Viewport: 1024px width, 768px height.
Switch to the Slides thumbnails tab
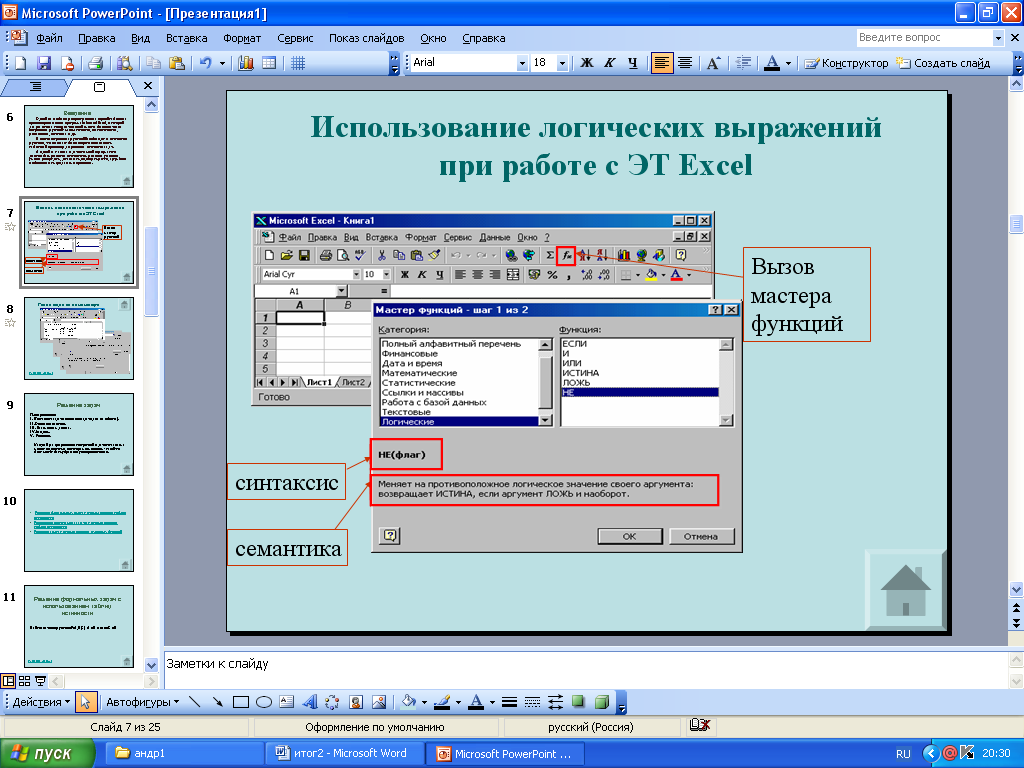[99, 86]
